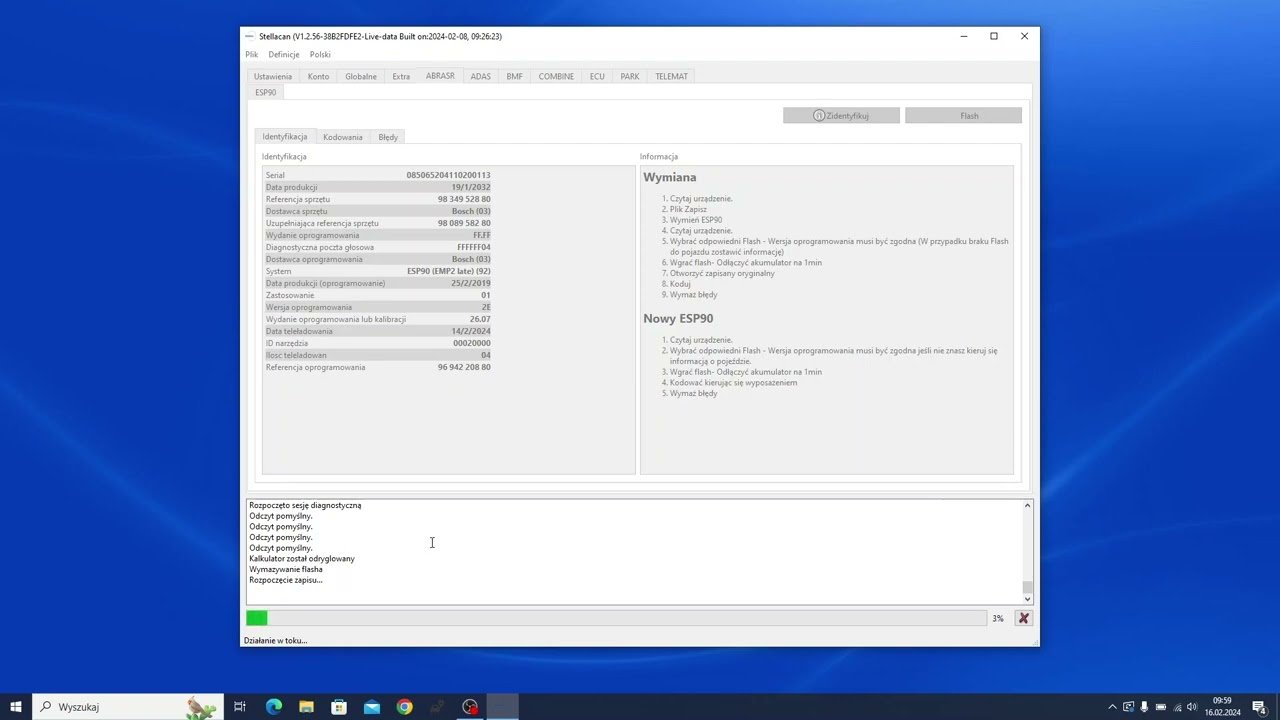Click the 'Rozpoczęto sesję diagnostyczną' log line

point(305,506)
